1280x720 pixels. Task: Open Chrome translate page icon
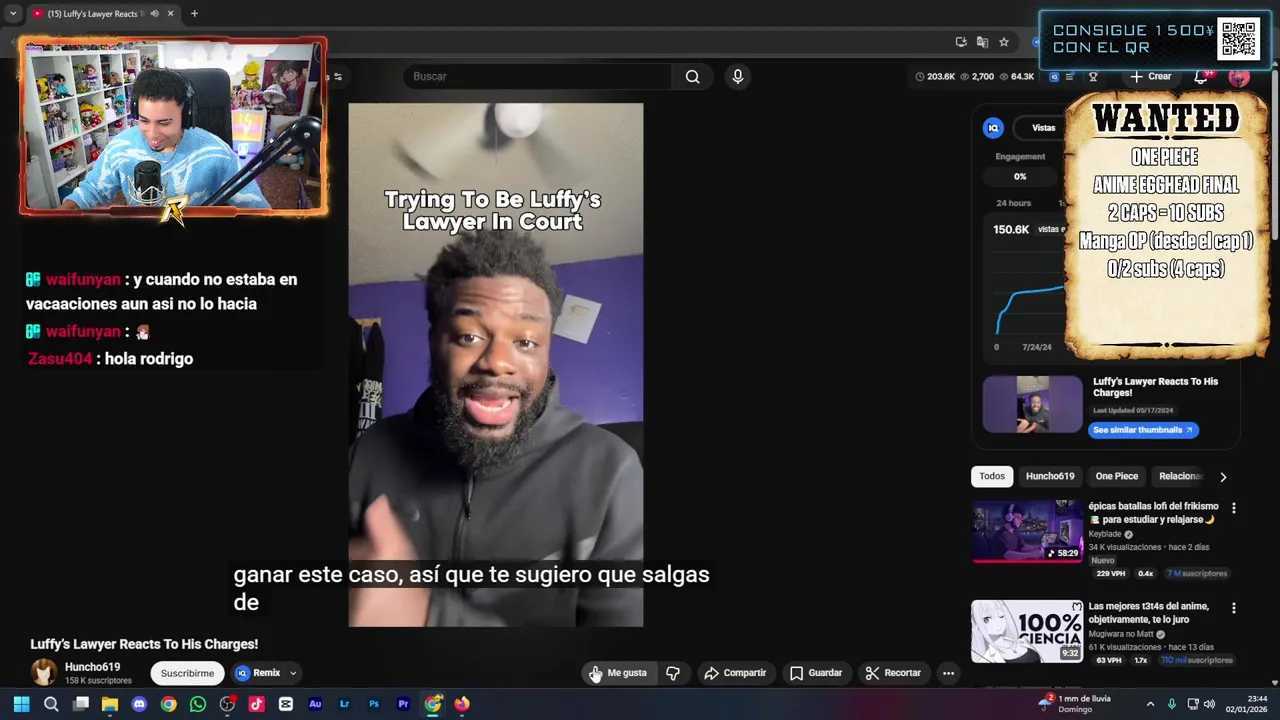982,42
